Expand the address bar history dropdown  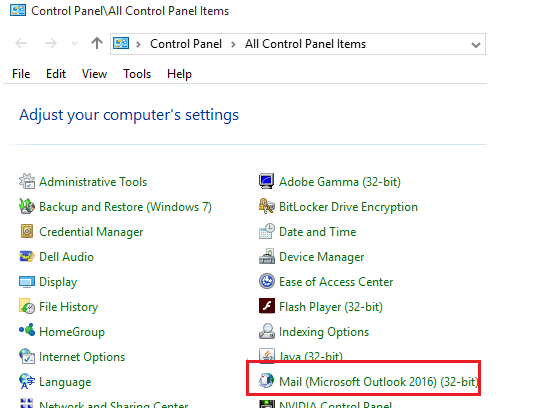tap(476, 45)
